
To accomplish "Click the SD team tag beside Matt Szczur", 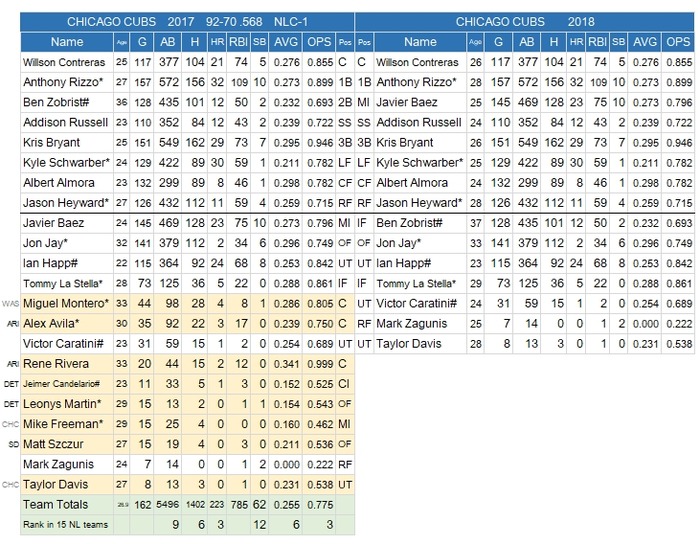I will [x=13, y=444].
